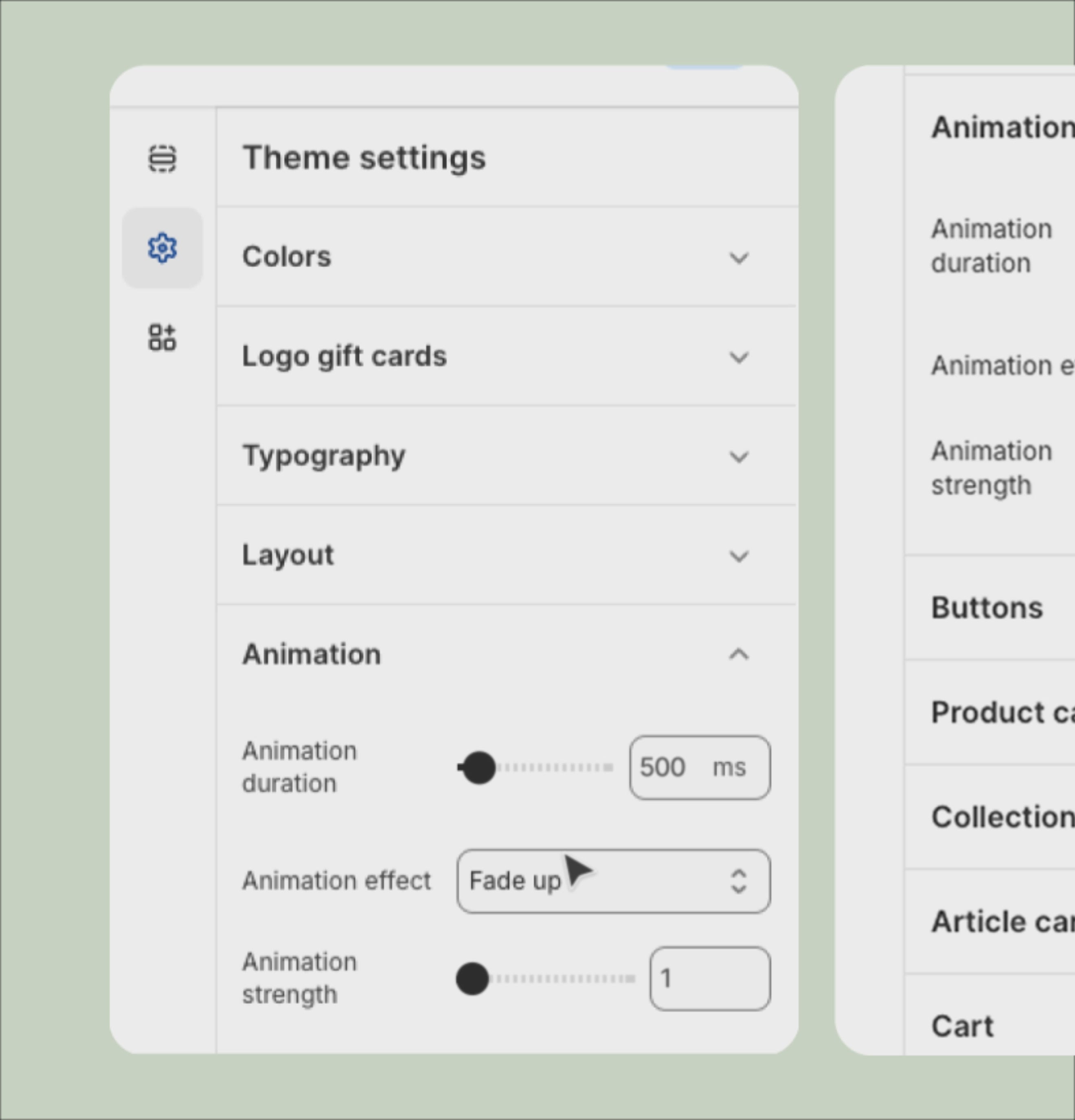Screen dimensions: 1075x1120
Task: Expand the Logo gift cards chevron
Action: (x=739, y=357)
